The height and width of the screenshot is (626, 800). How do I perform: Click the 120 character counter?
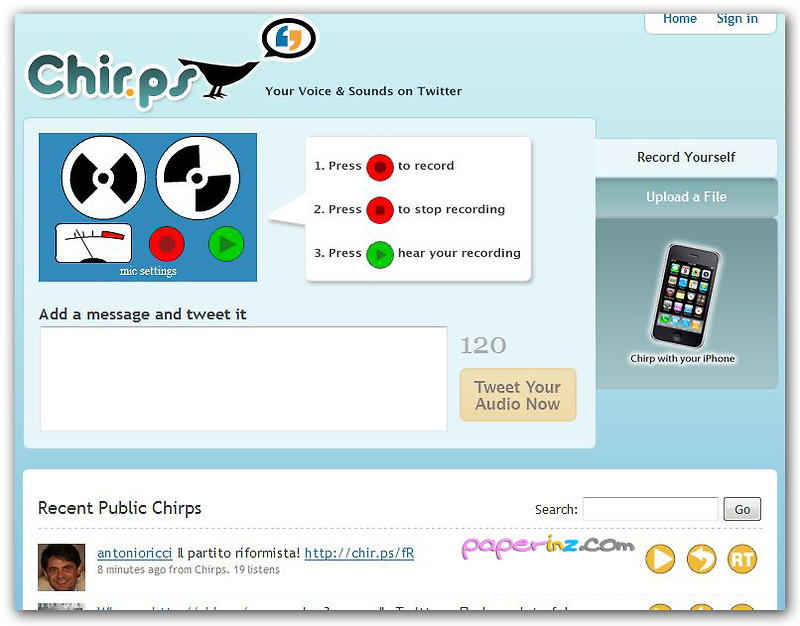(483, 345)
